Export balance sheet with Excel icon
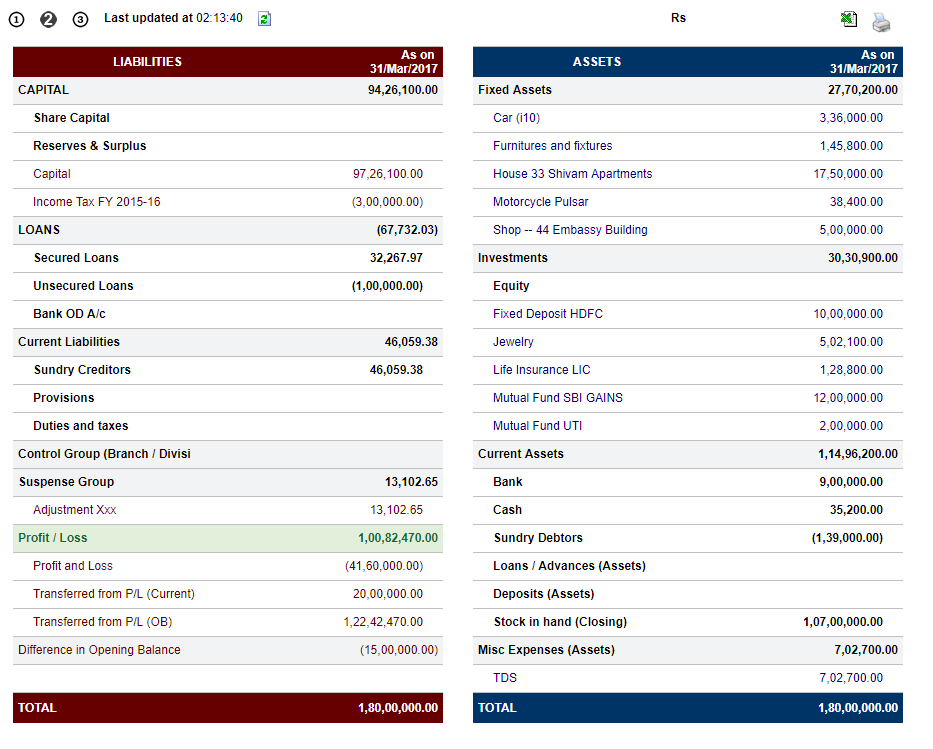The height and width of the screenshot is (749, 933). (x=849, y=19)
